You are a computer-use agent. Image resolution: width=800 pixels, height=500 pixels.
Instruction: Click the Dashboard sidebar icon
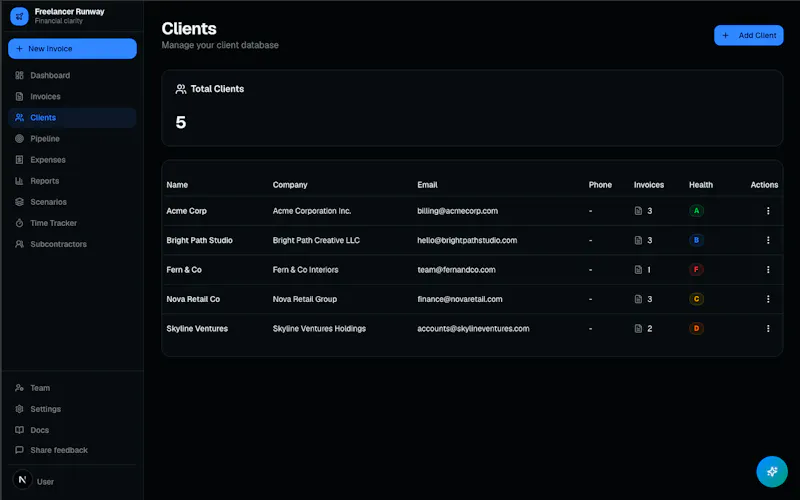(19, 76)
